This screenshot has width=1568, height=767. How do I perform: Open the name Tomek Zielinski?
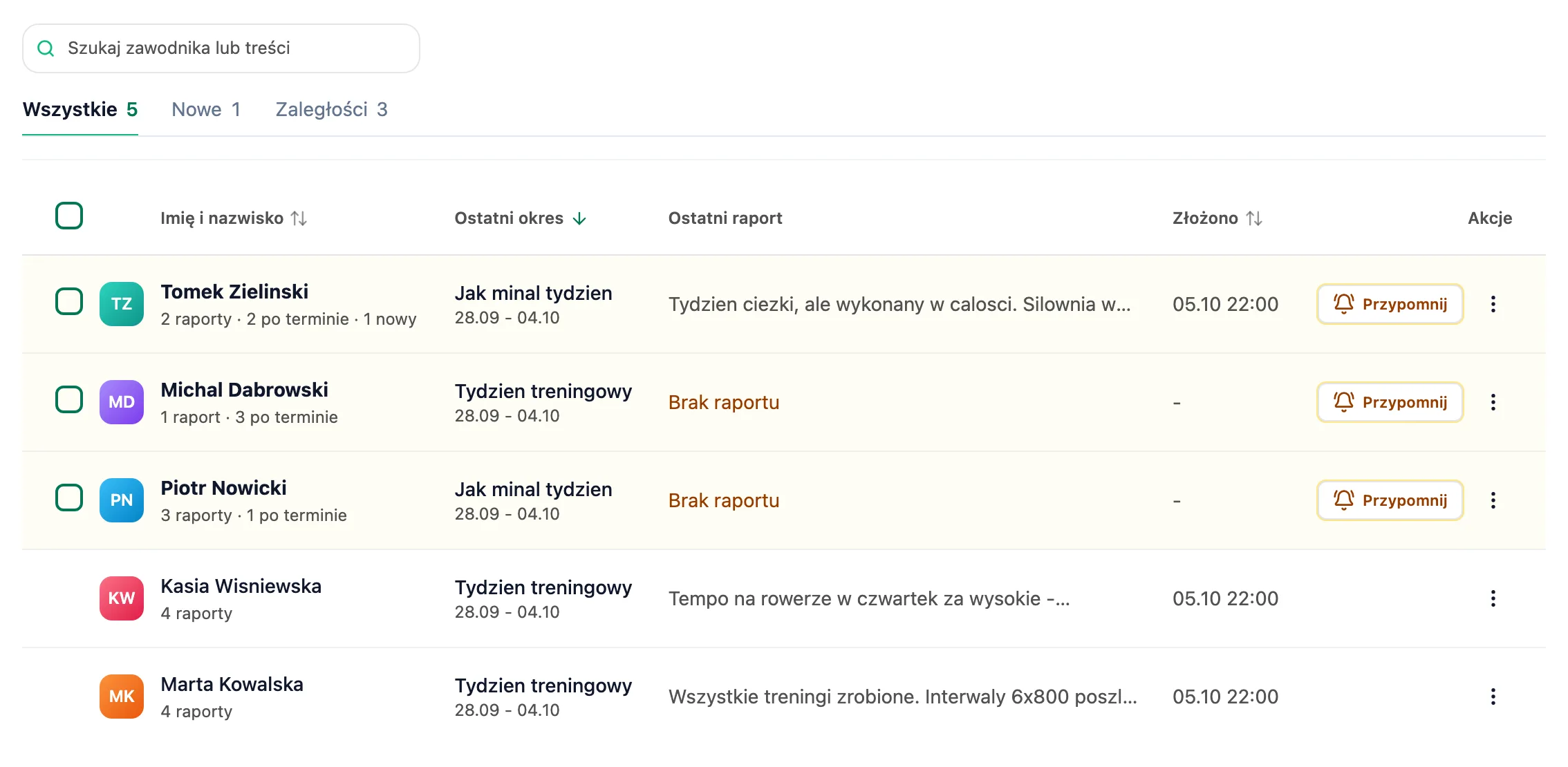coord(234,292)
